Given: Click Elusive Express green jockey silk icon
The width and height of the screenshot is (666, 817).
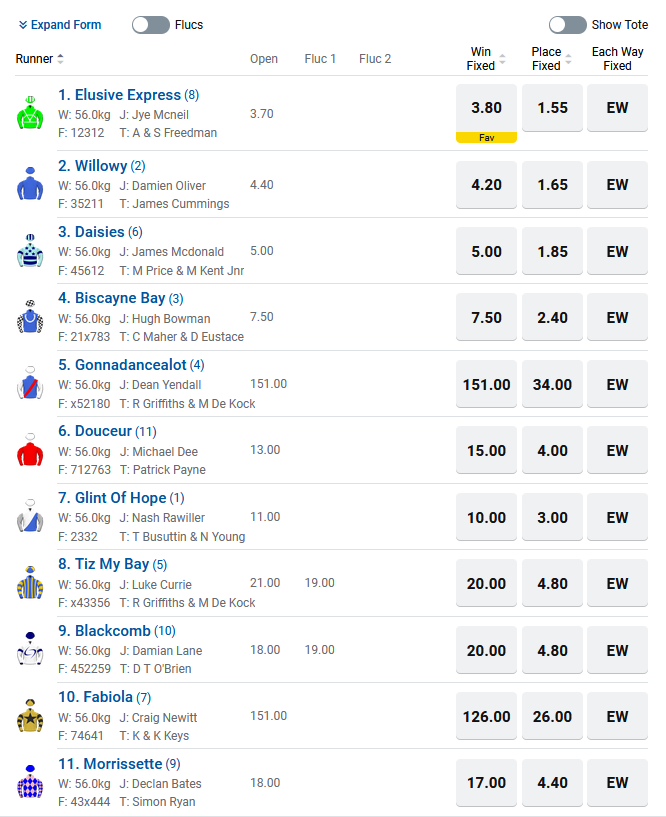Looking at the screenshot, I should [31, 114].
